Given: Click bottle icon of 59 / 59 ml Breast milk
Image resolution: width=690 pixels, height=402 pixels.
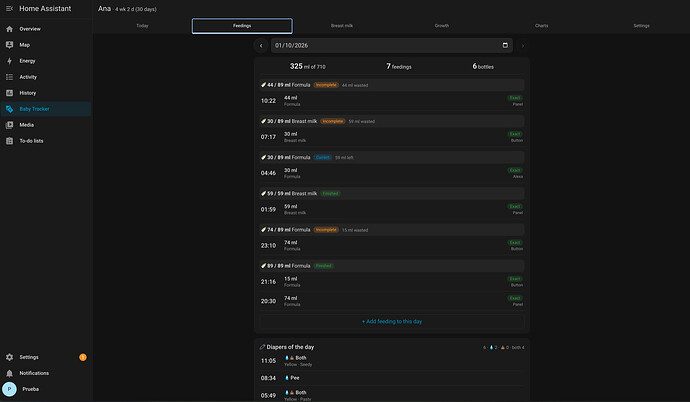Looking at the screenshot, I should (x=263, y=194).
